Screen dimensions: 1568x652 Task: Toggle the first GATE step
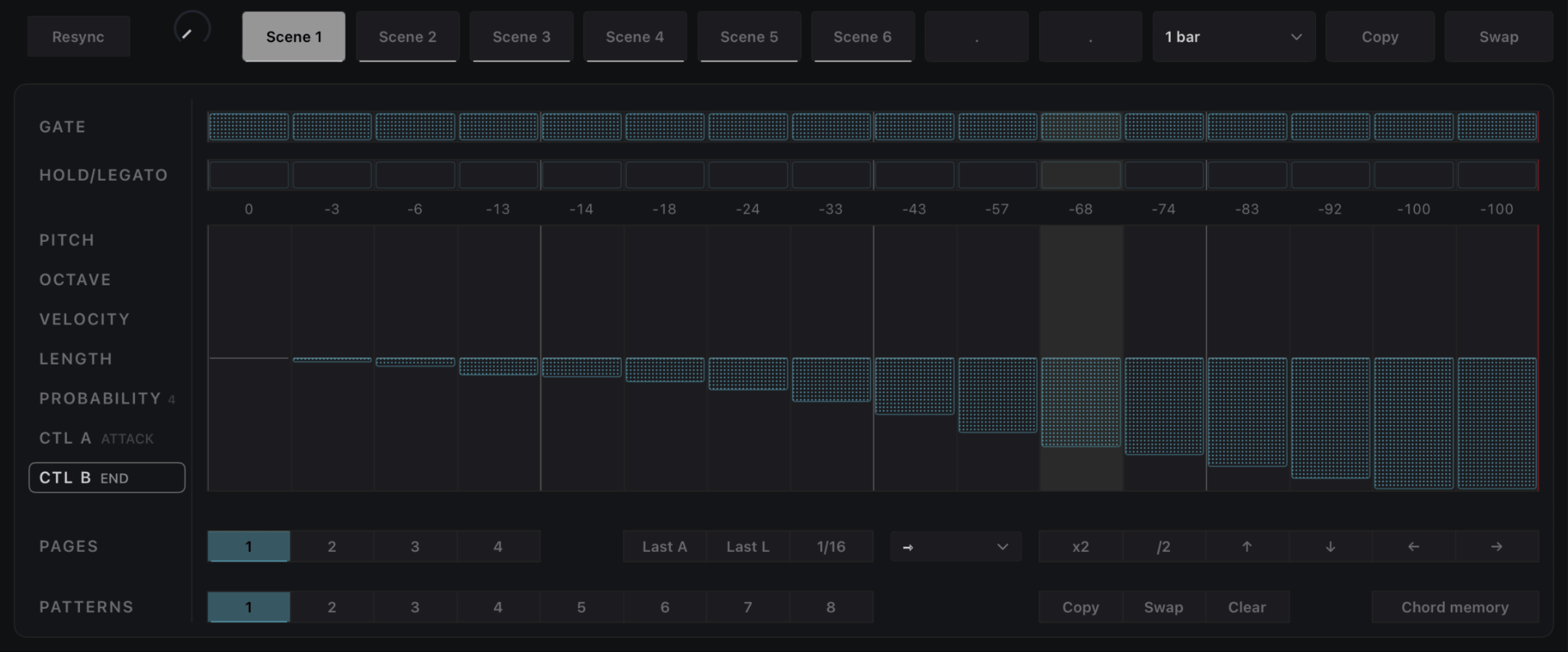point(249,127)
